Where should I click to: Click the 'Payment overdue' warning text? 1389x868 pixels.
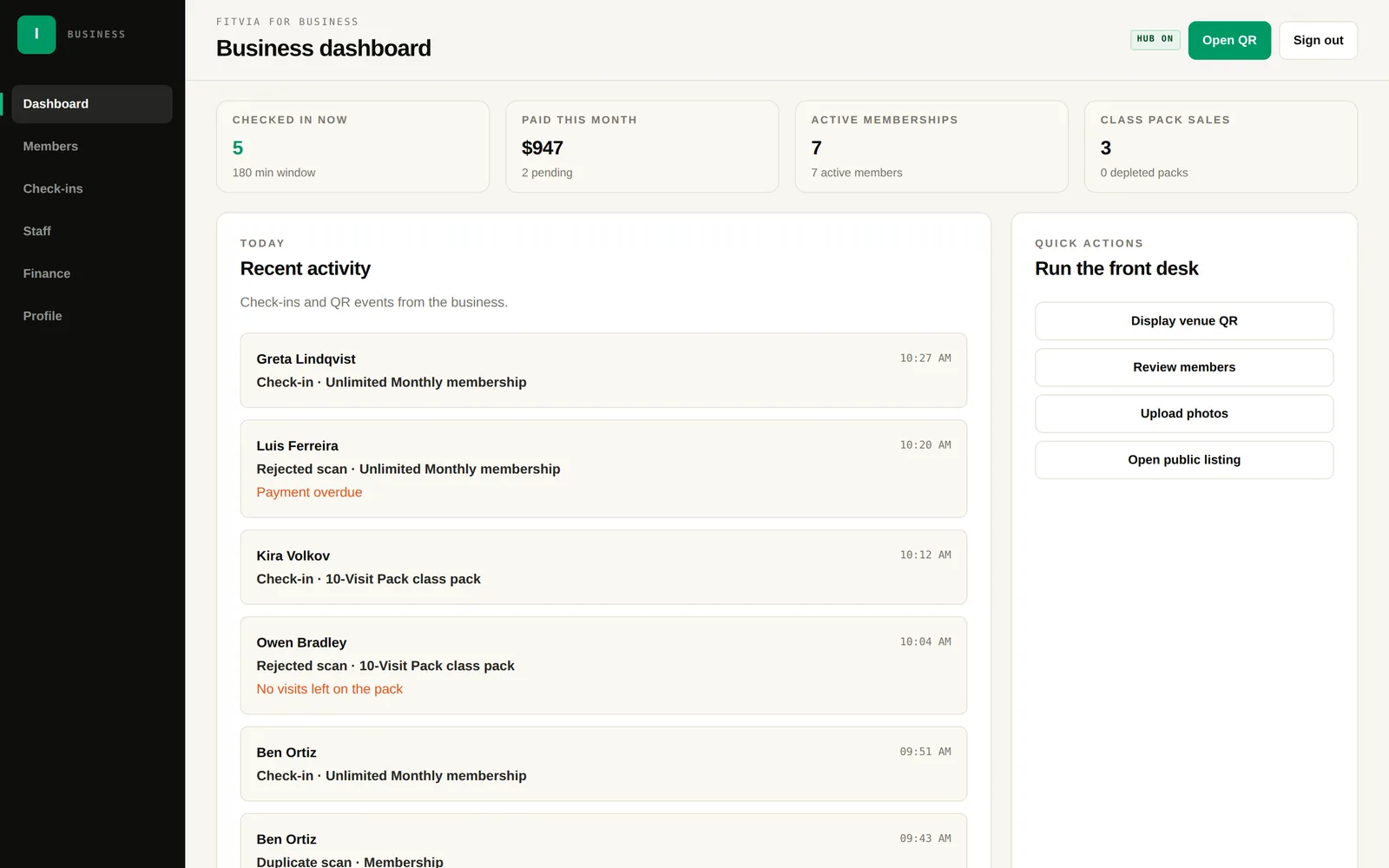[x=309, y=493]
